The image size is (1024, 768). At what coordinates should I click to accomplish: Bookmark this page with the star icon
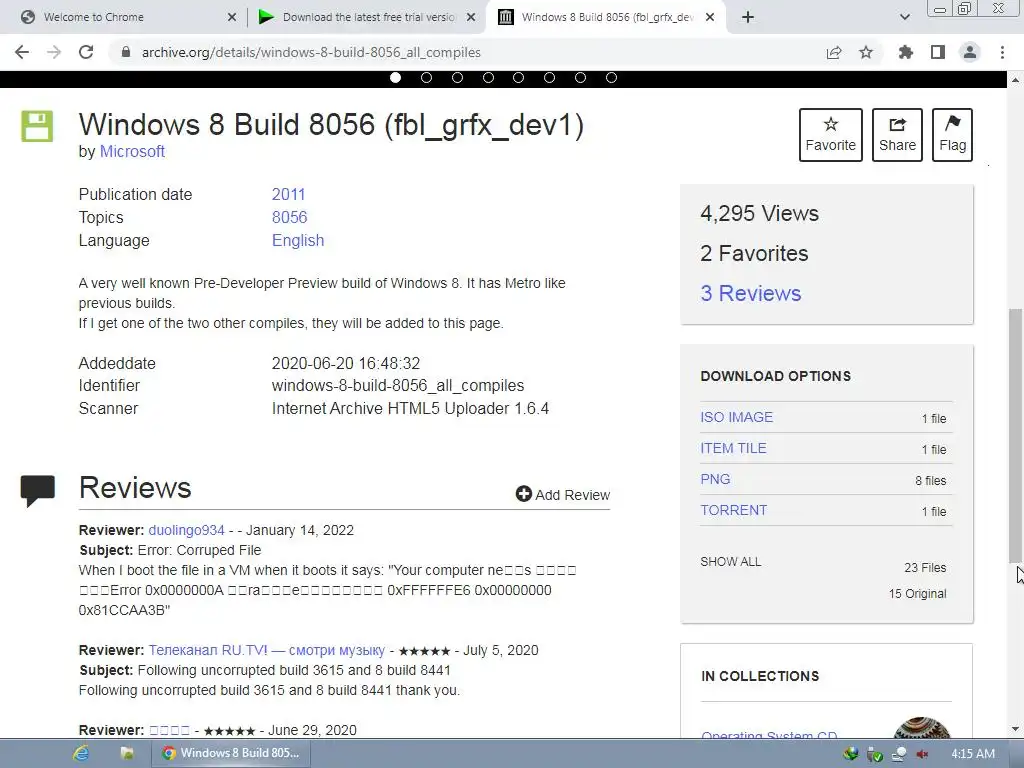click(866, 52)
